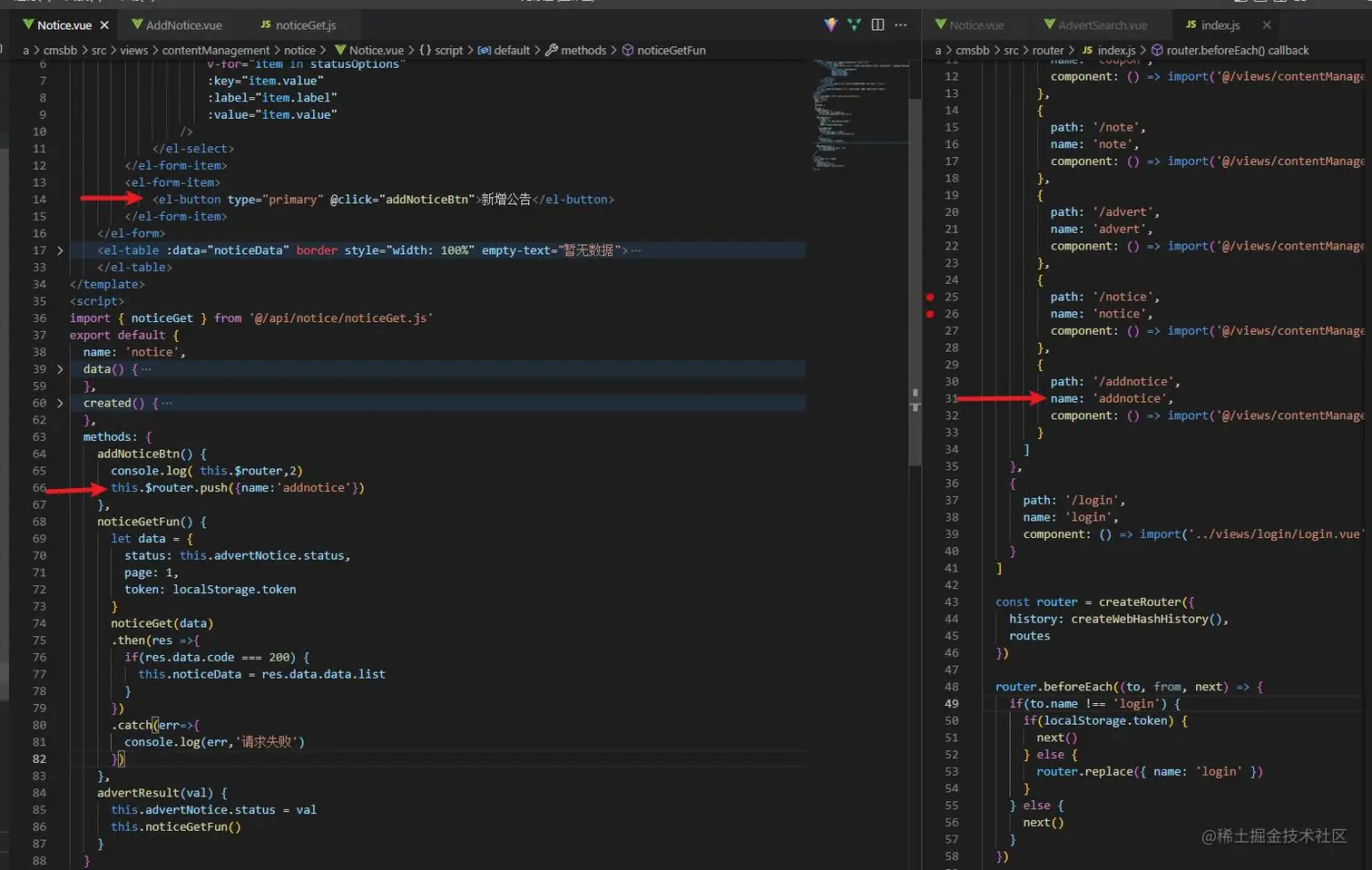Image resolution: width=1372 pixels, height=870 pixels.
Task: Expand the folded data() block on line 39
Action: pyautogui.click(x=61, y=369)
